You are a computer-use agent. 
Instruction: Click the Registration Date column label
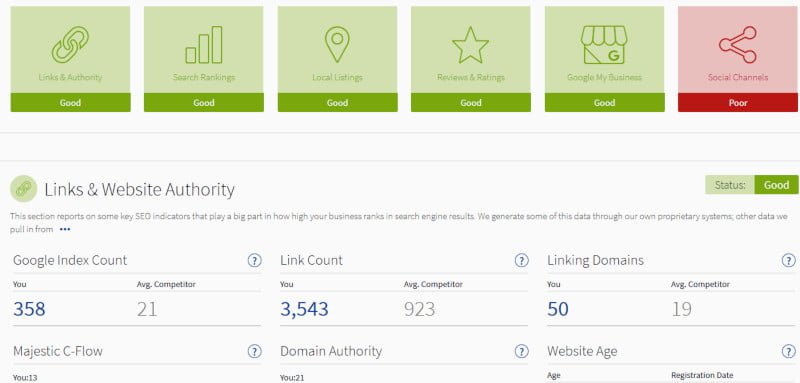click(702, 375)
